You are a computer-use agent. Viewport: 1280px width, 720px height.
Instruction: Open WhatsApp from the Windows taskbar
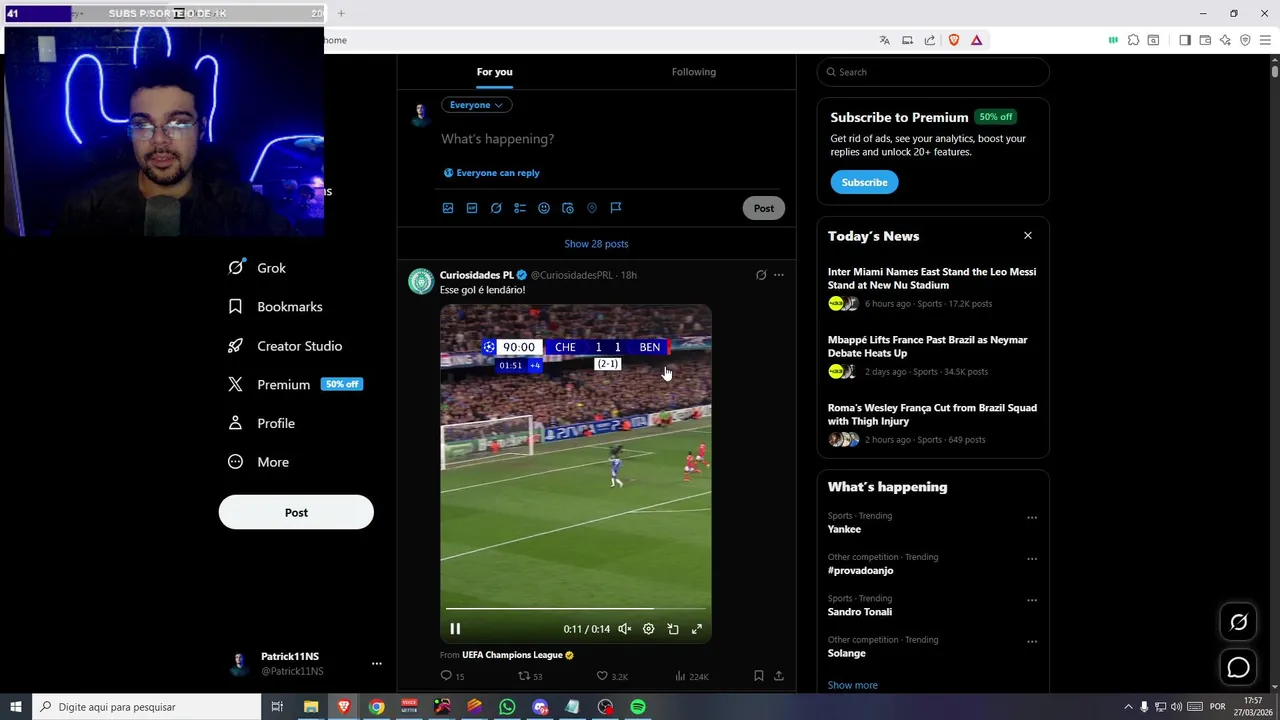(507, 707)
